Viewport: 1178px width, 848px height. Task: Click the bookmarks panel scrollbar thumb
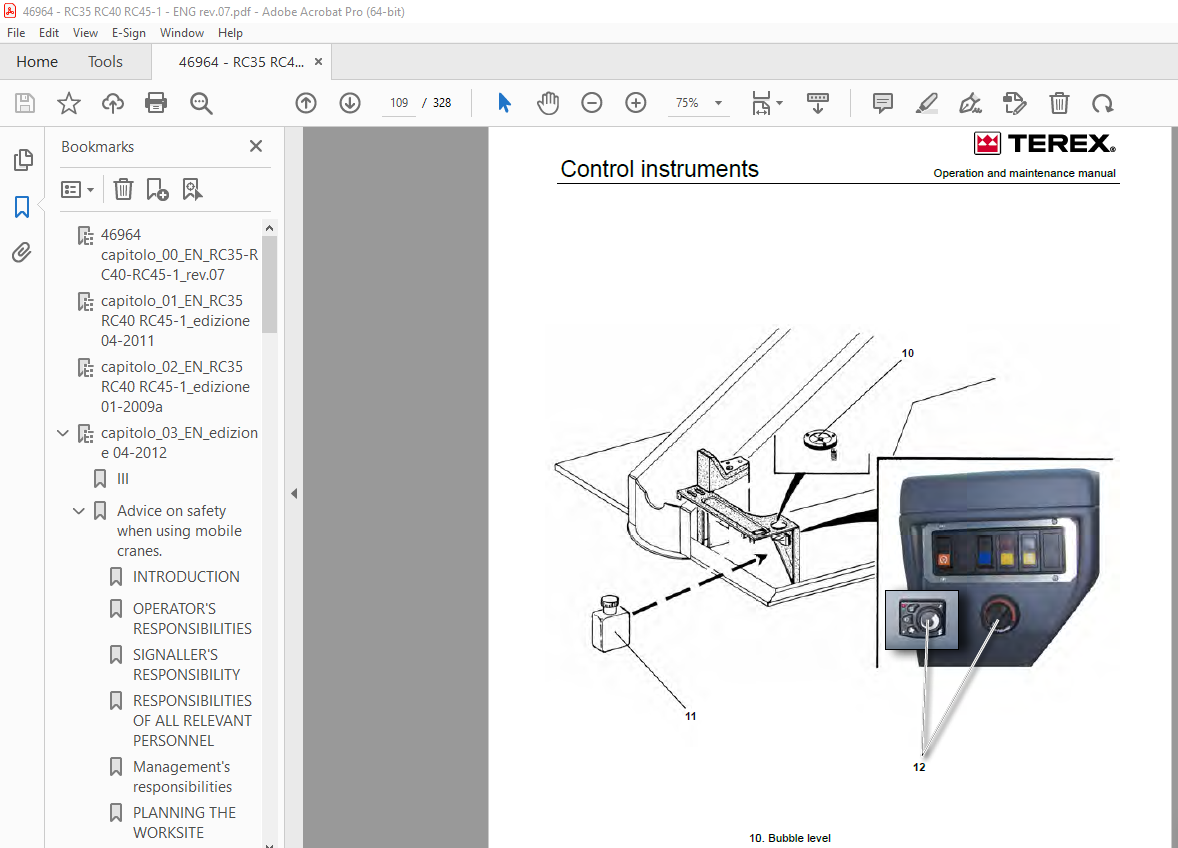pos(270,284)
